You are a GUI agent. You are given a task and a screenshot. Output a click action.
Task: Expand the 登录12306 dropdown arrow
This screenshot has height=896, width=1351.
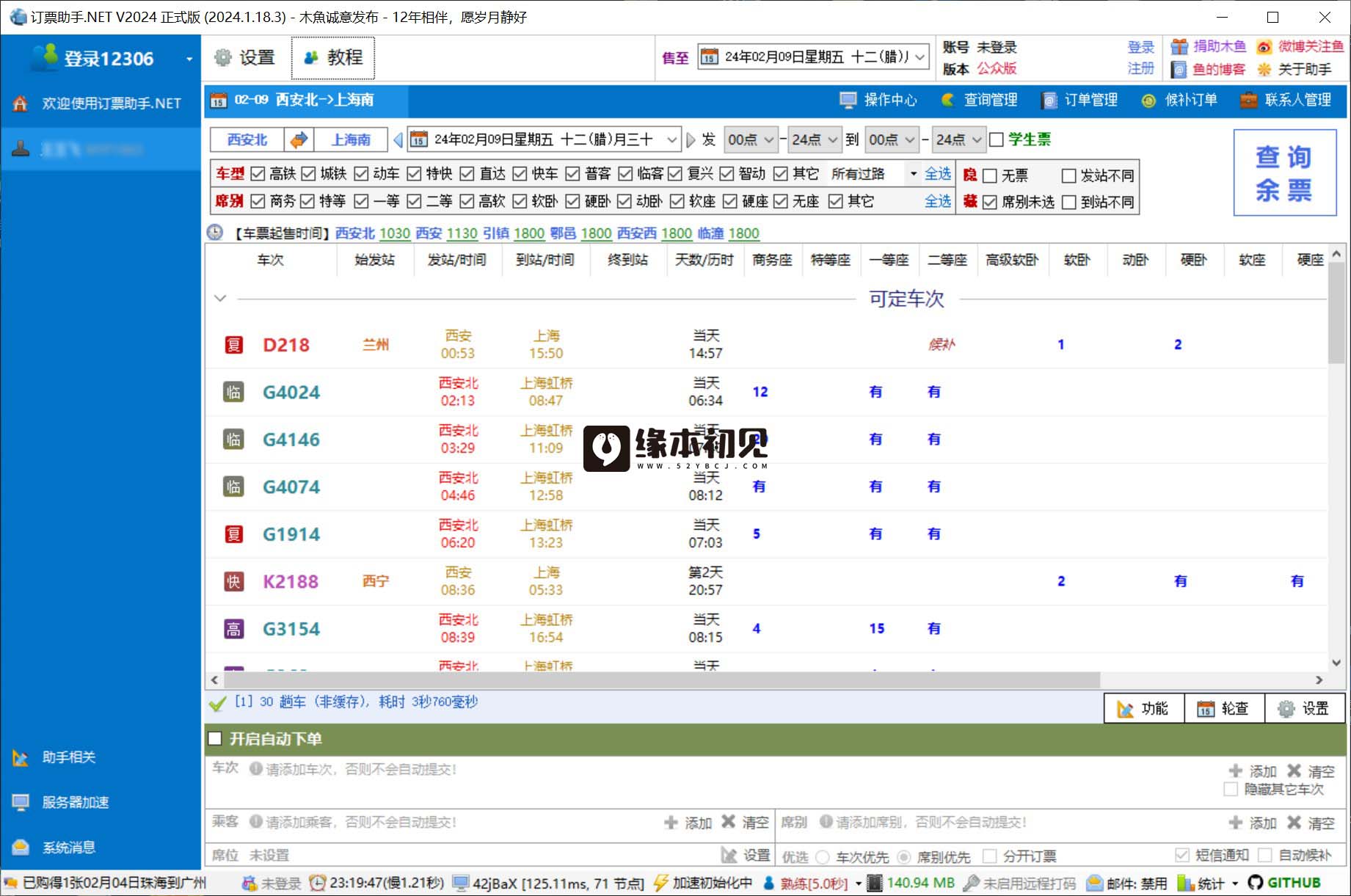[x=189, y=59]
